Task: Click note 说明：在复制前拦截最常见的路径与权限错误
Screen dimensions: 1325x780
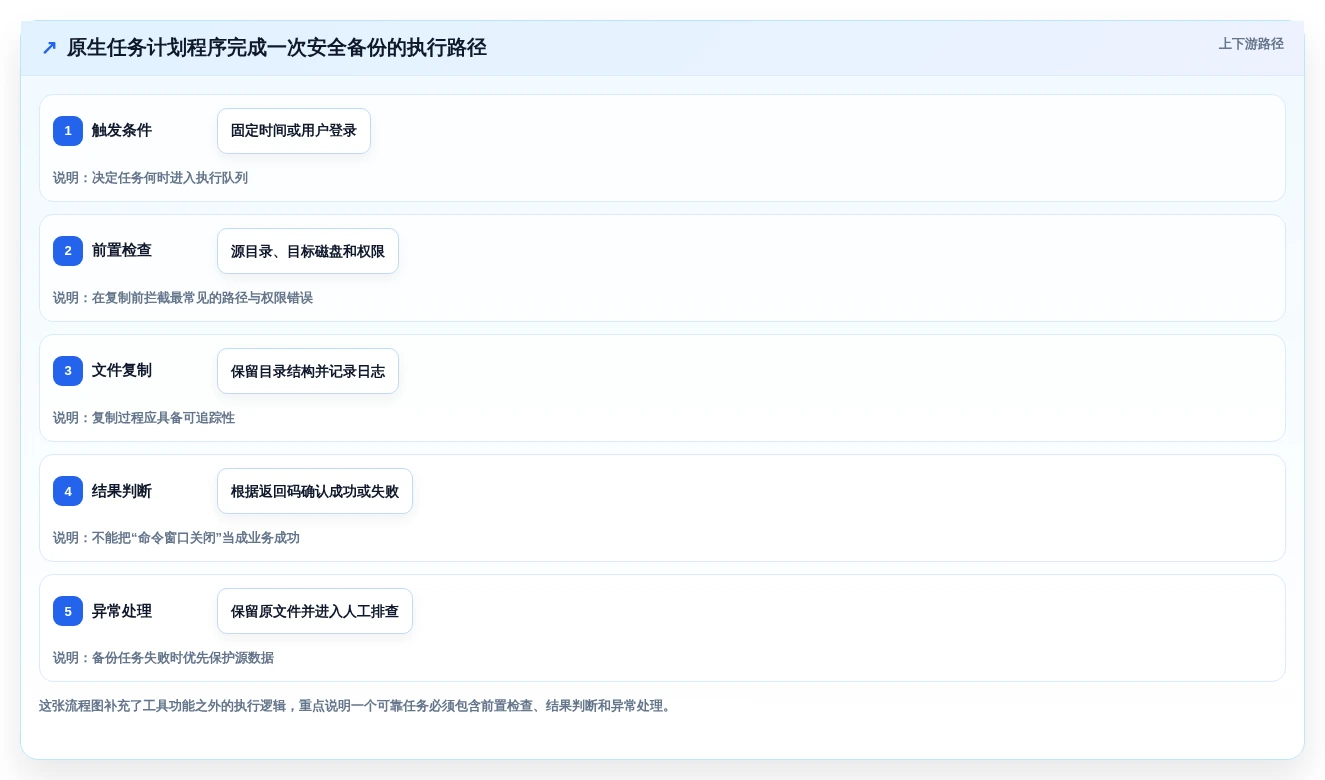Action: tap(183, 298)
